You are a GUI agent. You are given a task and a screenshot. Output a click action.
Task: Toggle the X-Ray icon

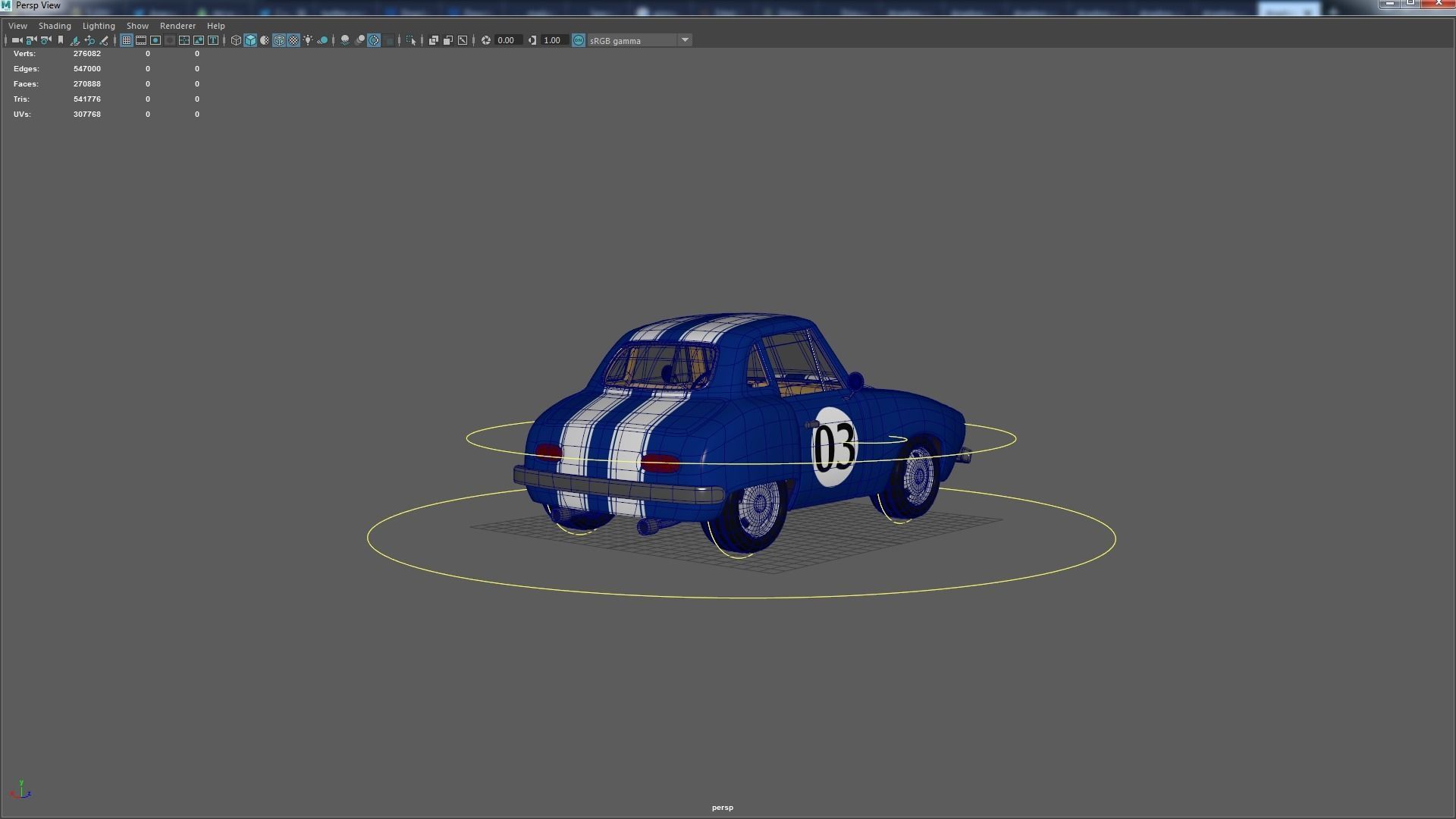pos(434,40)
